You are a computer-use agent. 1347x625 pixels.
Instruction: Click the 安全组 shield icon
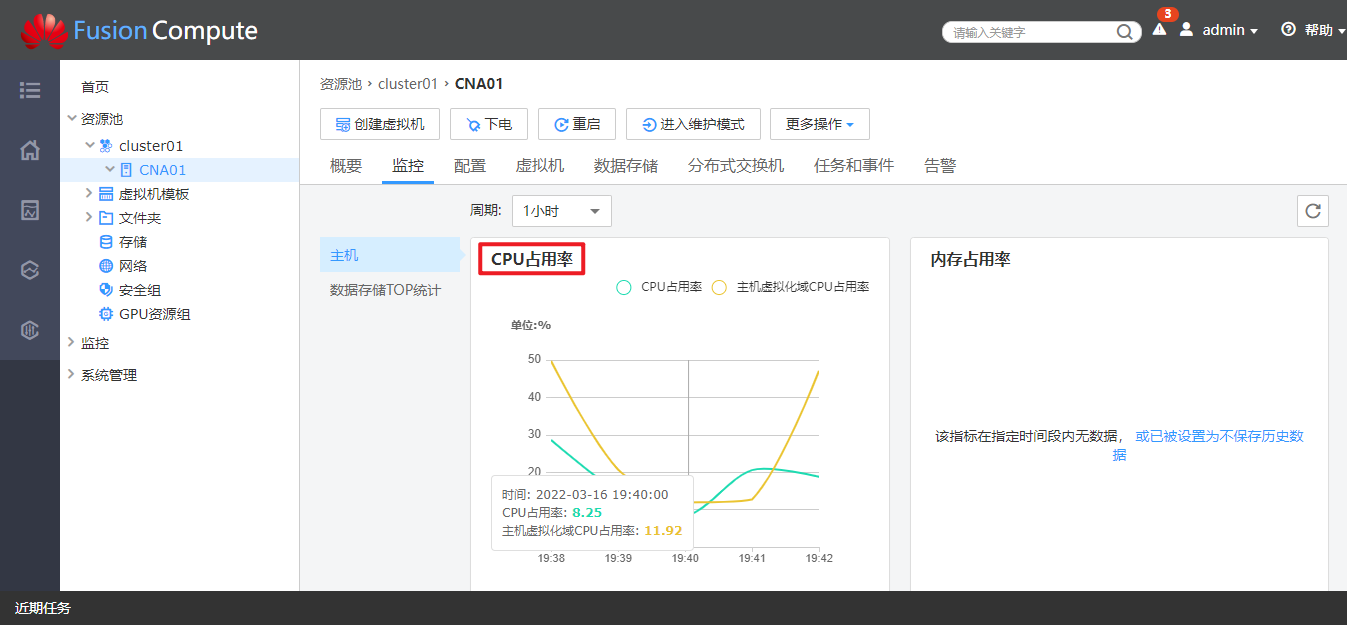pos(106,290)
